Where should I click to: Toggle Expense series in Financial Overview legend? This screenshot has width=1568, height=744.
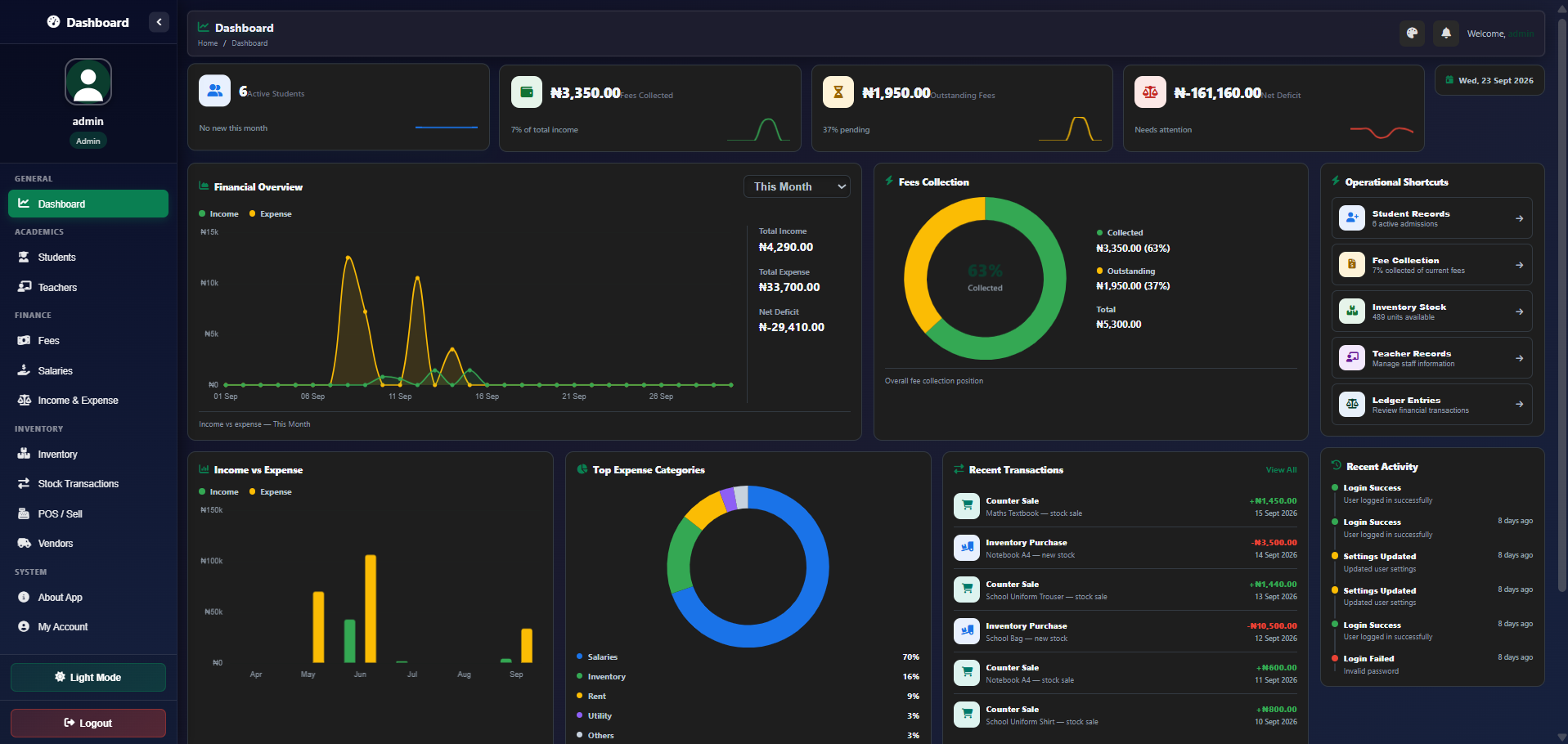[x=271, y=214]
